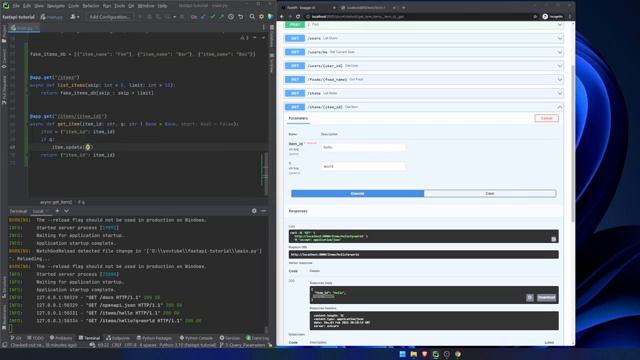Open Chrome icon on the taskbar
The image size is (640, 360).
458,354
